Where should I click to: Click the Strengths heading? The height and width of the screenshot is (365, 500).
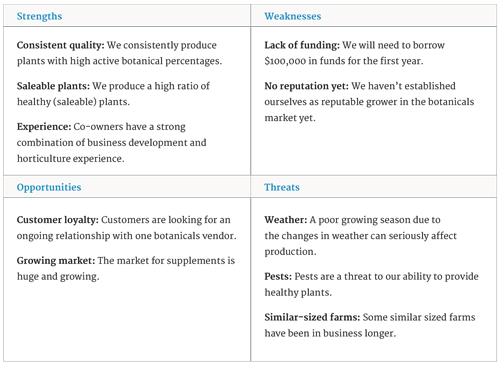39,16
